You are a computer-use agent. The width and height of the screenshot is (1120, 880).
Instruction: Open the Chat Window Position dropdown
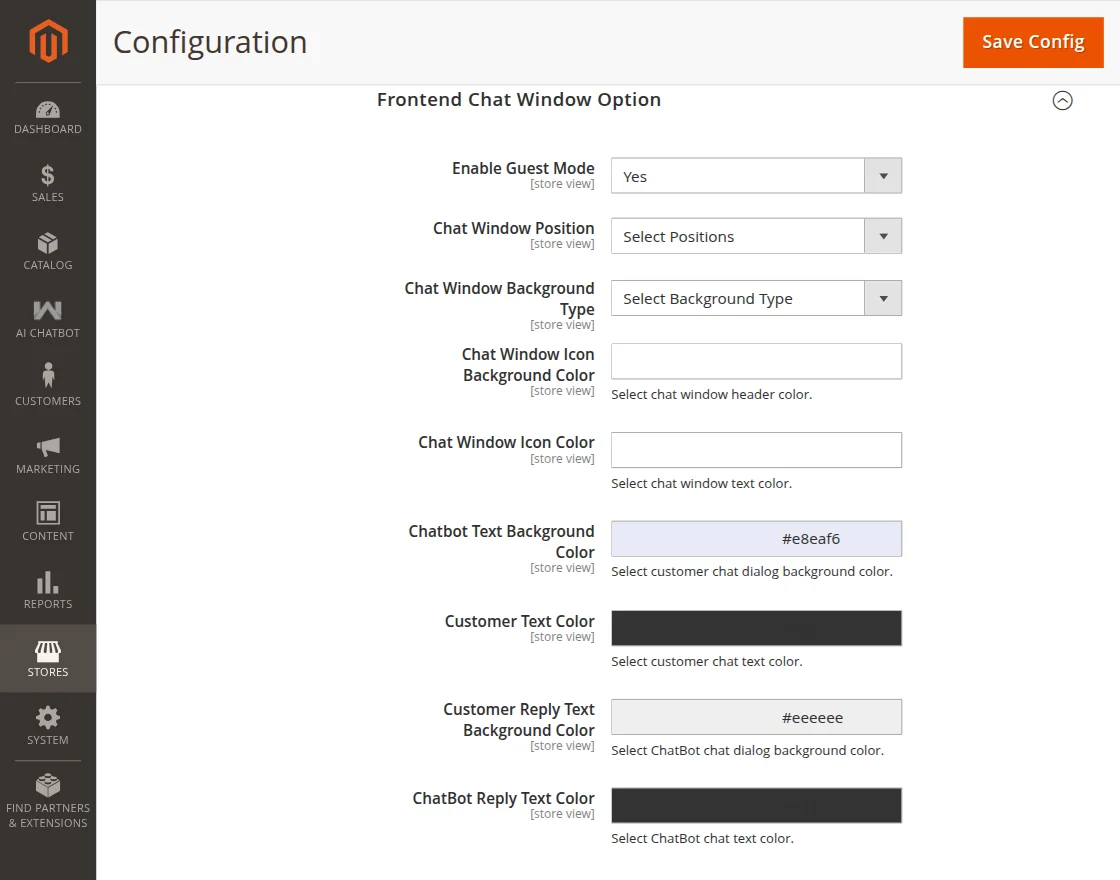tap(756, 235)
